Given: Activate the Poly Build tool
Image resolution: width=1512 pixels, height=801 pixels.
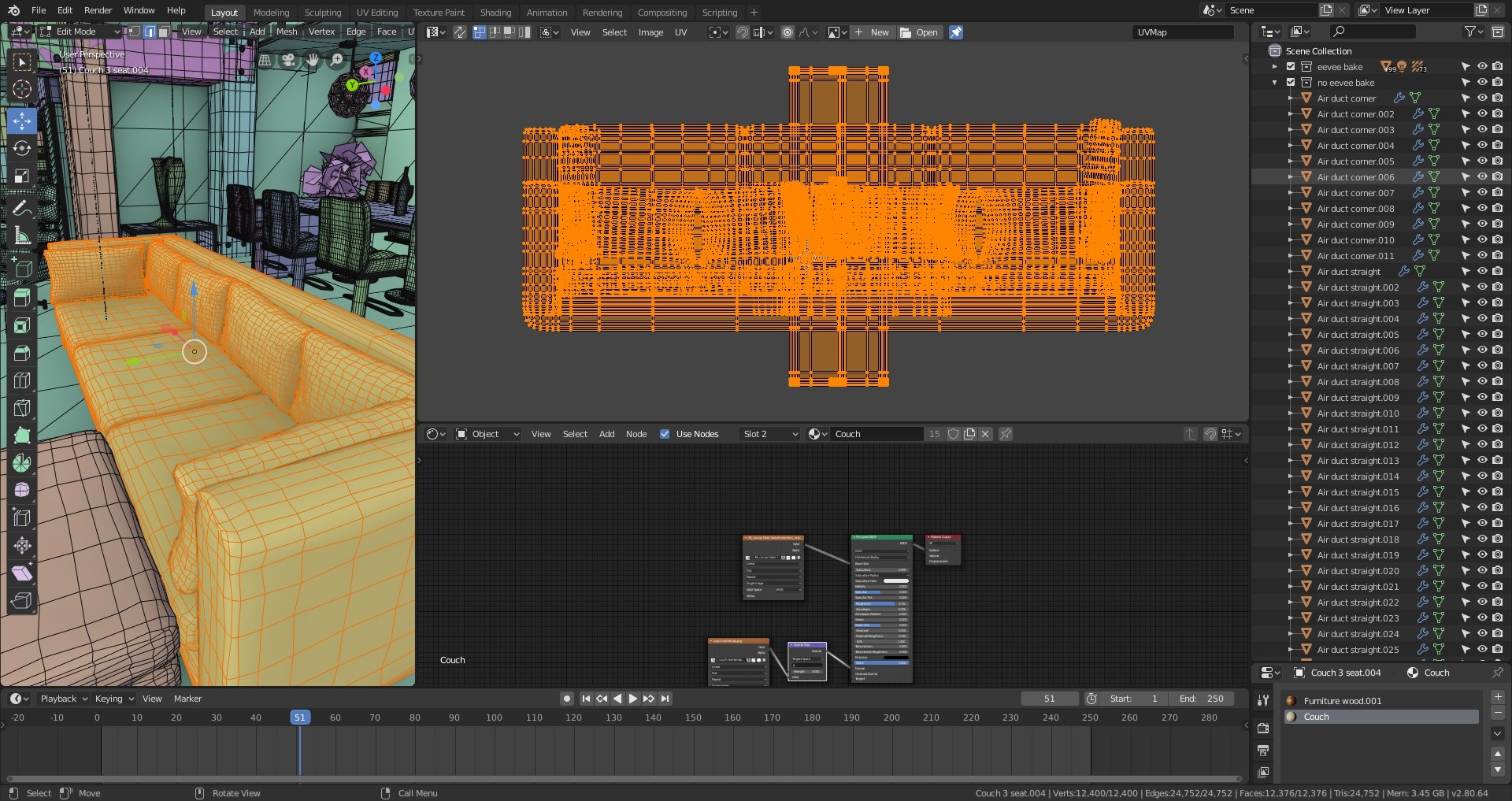Looking at the screenshot, I should pyautogui.click(x=22, y=436).
